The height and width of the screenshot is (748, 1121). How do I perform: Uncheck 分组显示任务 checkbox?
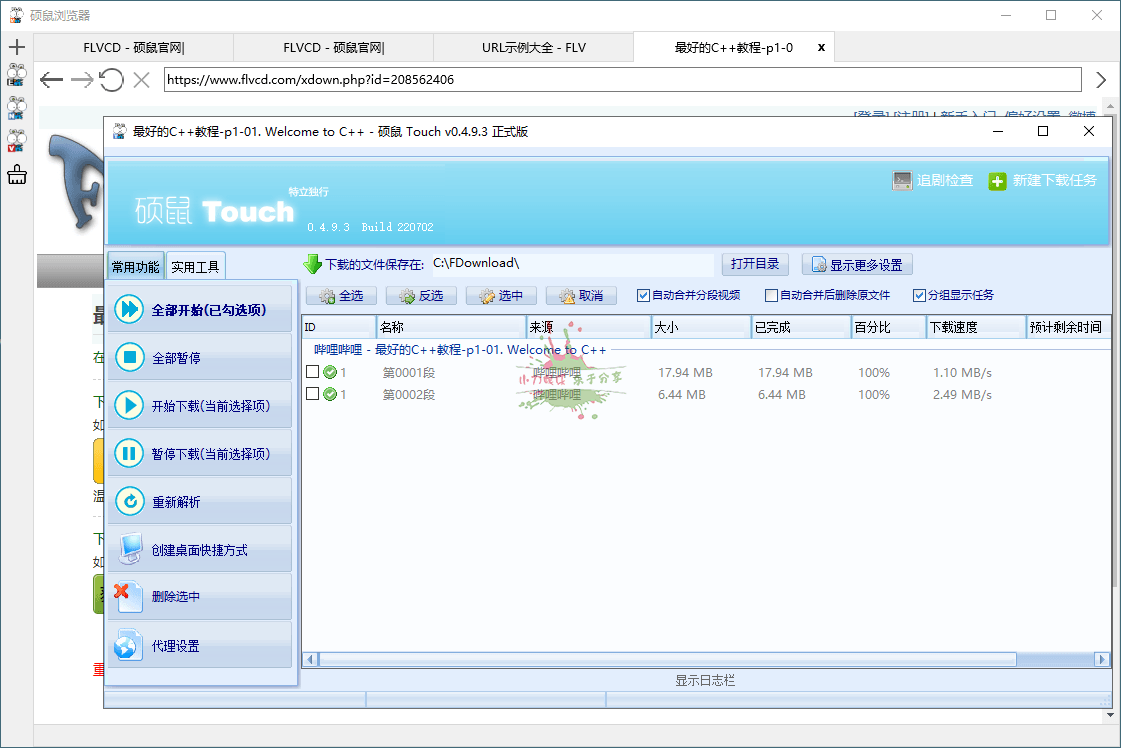click(x=919, y=296)
